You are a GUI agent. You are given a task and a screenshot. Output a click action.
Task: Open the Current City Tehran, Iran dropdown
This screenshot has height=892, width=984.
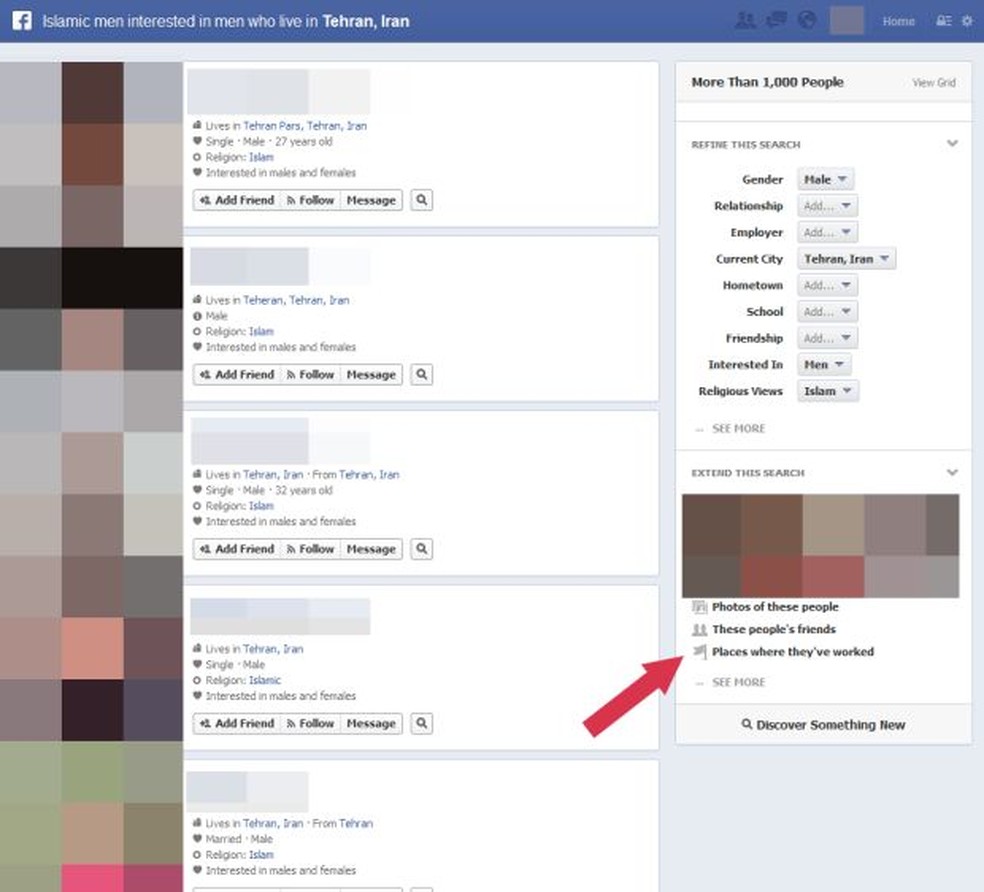(x=846, y=258)
